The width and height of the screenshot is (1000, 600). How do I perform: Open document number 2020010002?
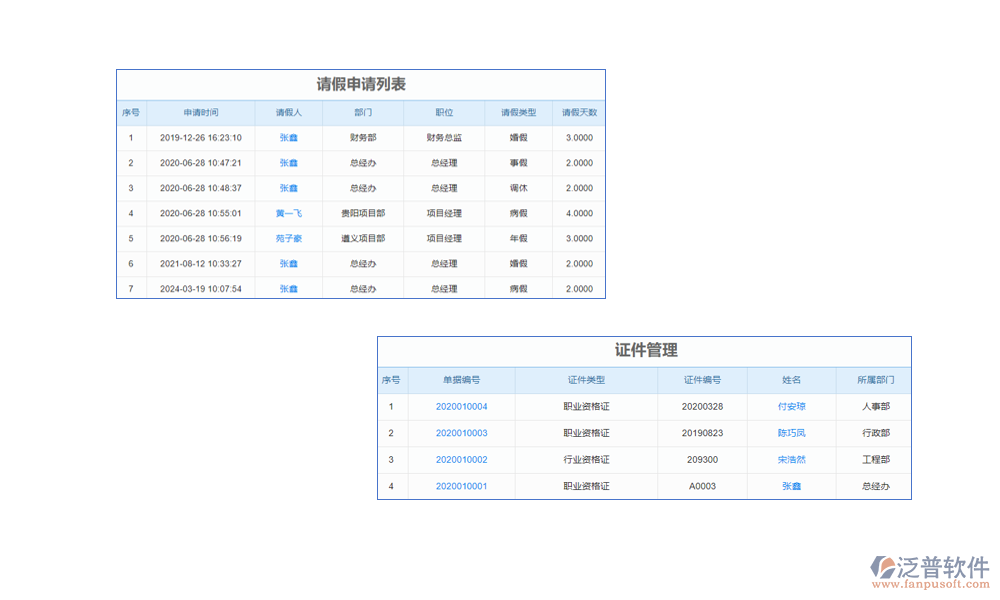pyautogui.click(x=461, y=460)
